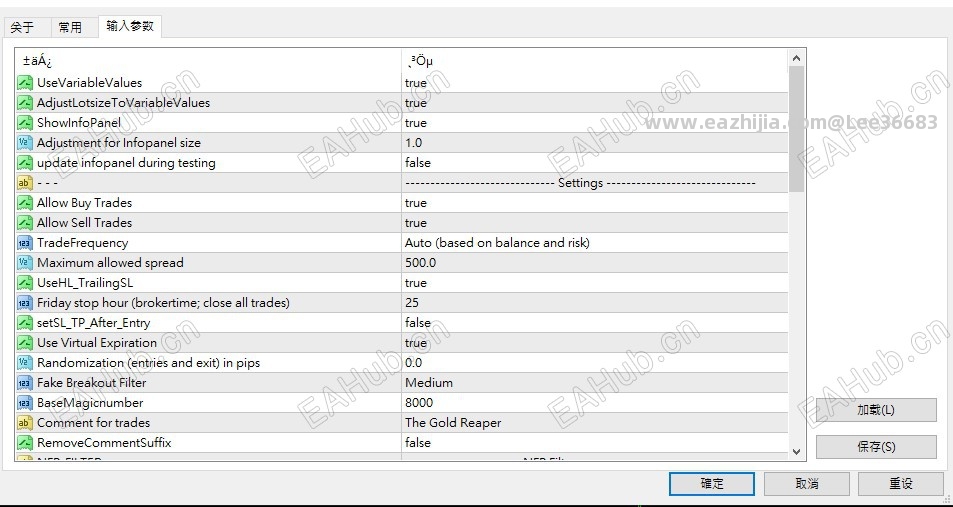Select the Maximum allowed spread name

110,263
